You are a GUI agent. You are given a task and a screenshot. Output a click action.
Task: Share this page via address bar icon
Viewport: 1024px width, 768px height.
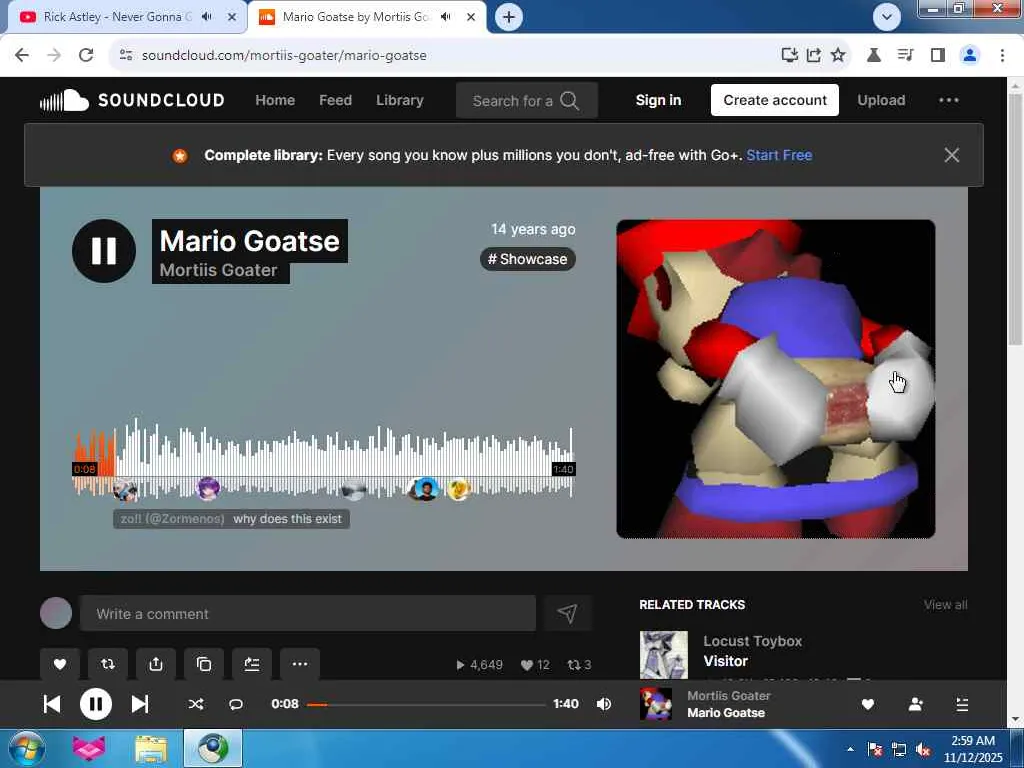tap(814, 56)
